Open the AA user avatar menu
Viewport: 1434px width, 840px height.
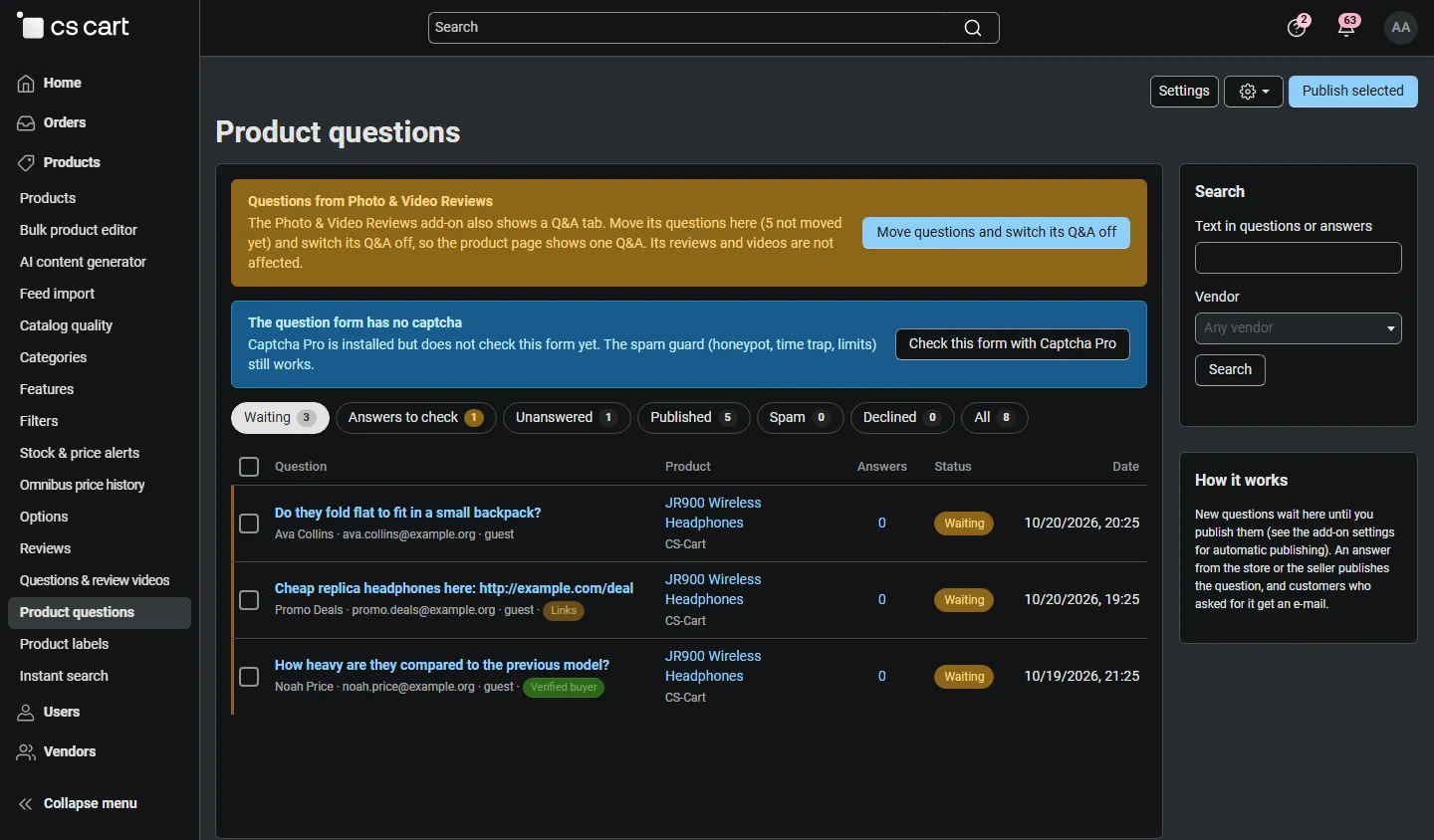[1401, 27]
